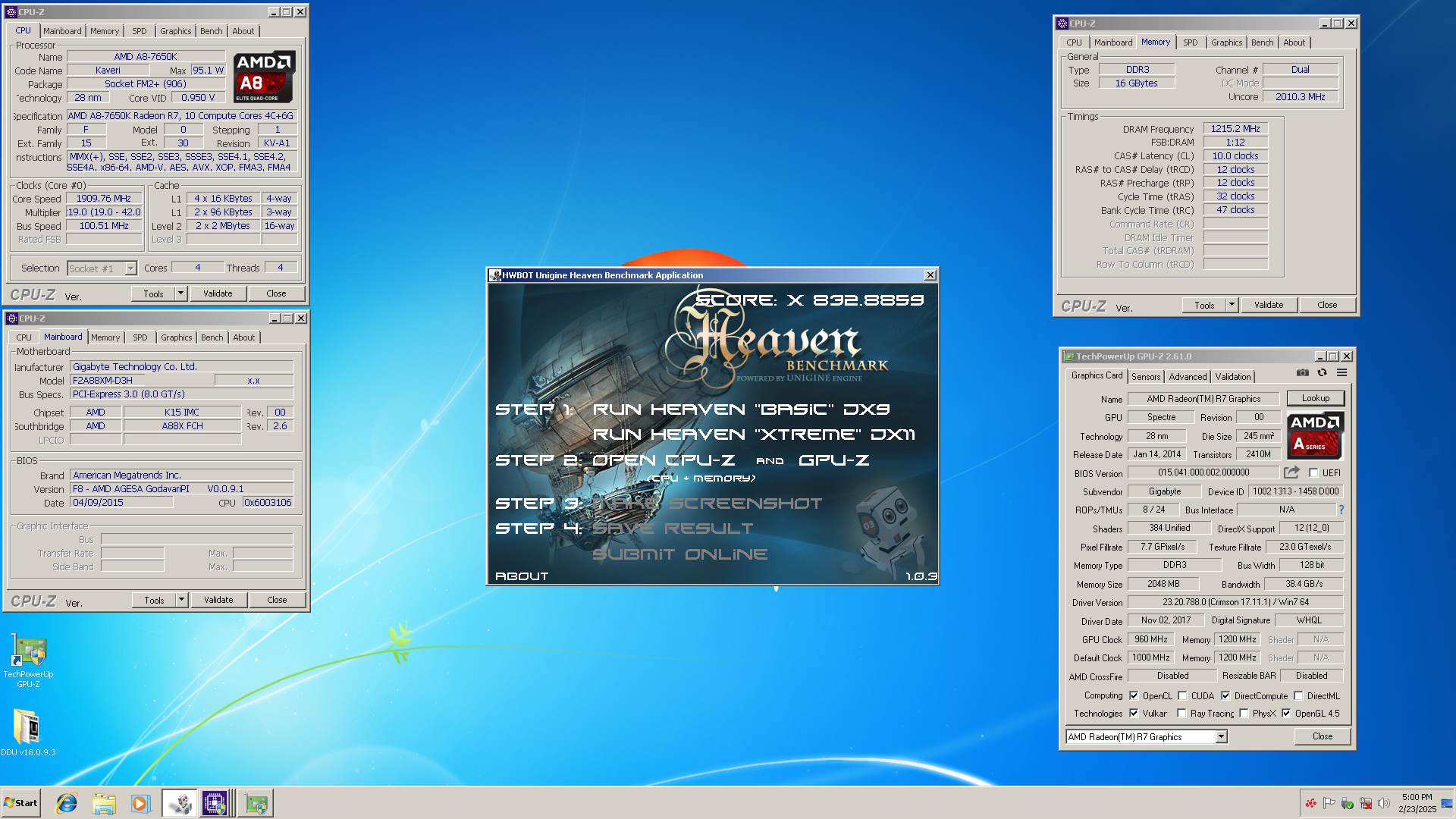
Task: Open Windows Explorer from the taskbar
Action: pos(104,803)
